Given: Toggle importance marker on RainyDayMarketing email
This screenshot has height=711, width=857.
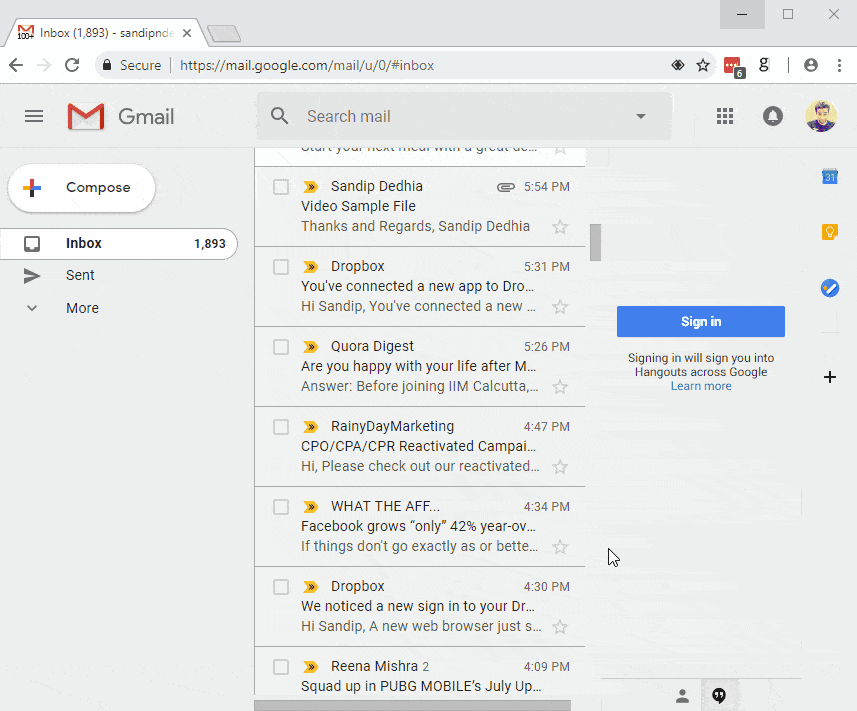Looking at the screenshot, I should click(310, 427).
